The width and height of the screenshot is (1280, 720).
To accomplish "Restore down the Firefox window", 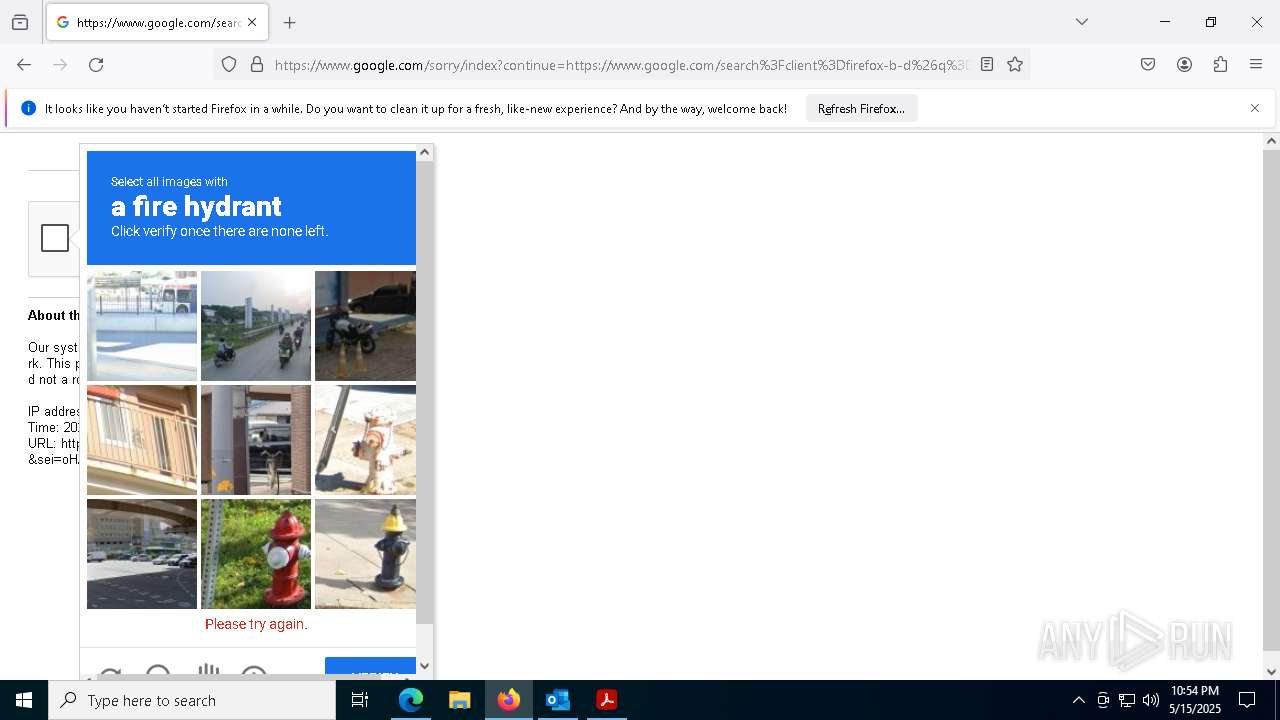I will coord(1211,22).
